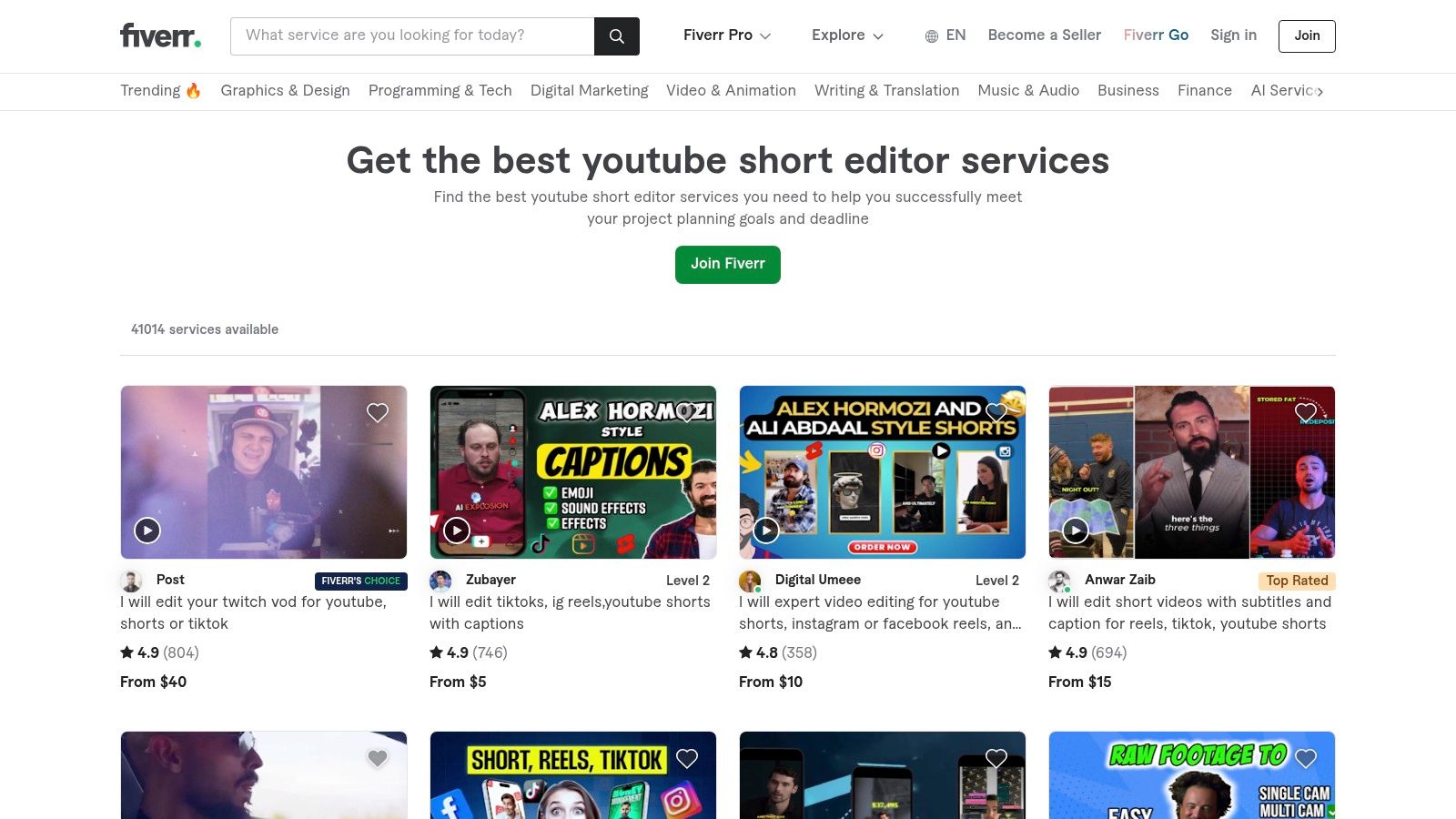The image size is (1456, 819).
Task: Open the Business category
Action: click(x=1128, y=91)
